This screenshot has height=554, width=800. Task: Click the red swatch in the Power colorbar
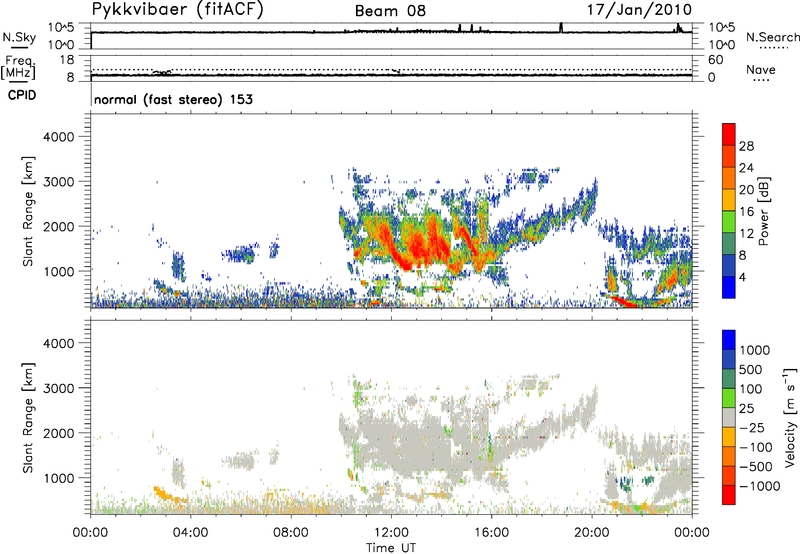(x=729, y=134)
